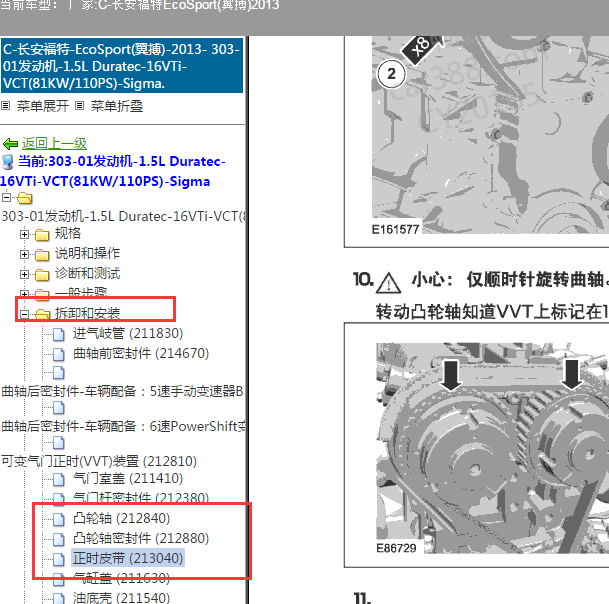Click the E86729 camshaft pulley illustration

click(x=492, y=448)
